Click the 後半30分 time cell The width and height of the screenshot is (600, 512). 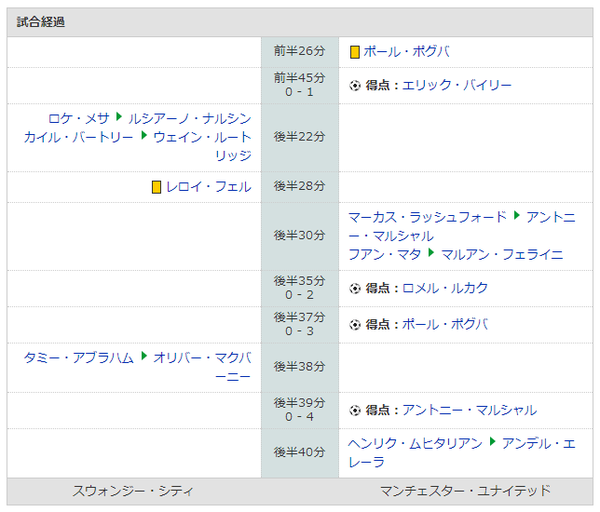point(300,236)
